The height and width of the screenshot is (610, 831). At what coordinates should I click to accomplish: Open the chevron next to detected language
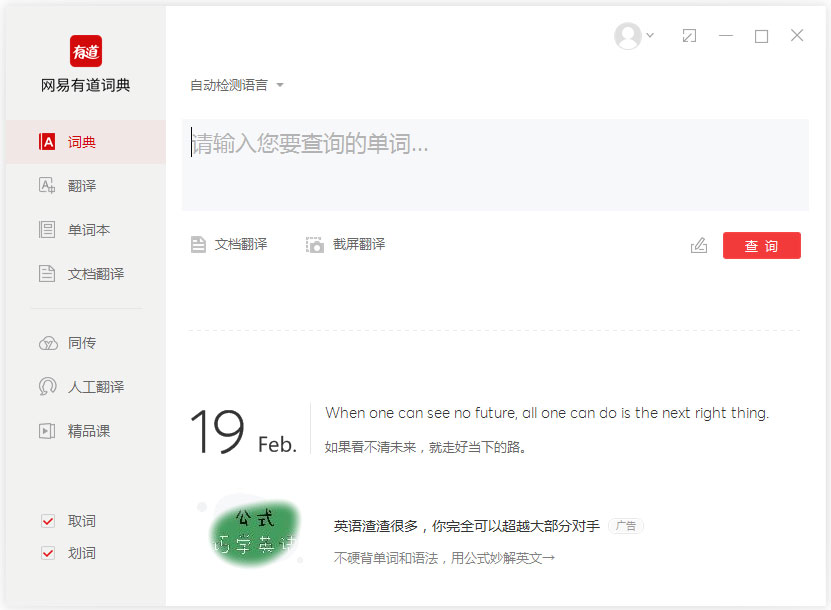tap(280, 85)
